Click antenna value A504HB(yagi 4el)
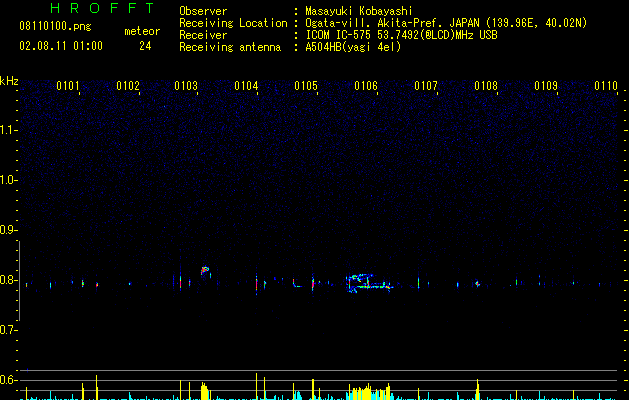 (x=353, y=47)
